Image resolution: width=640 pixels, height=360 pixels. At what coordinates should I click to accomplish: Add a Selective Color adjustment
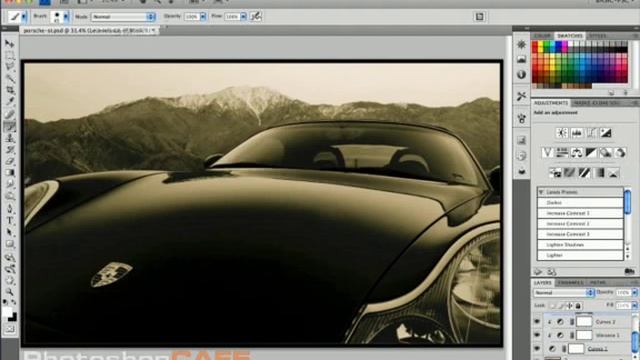[613, 173]
